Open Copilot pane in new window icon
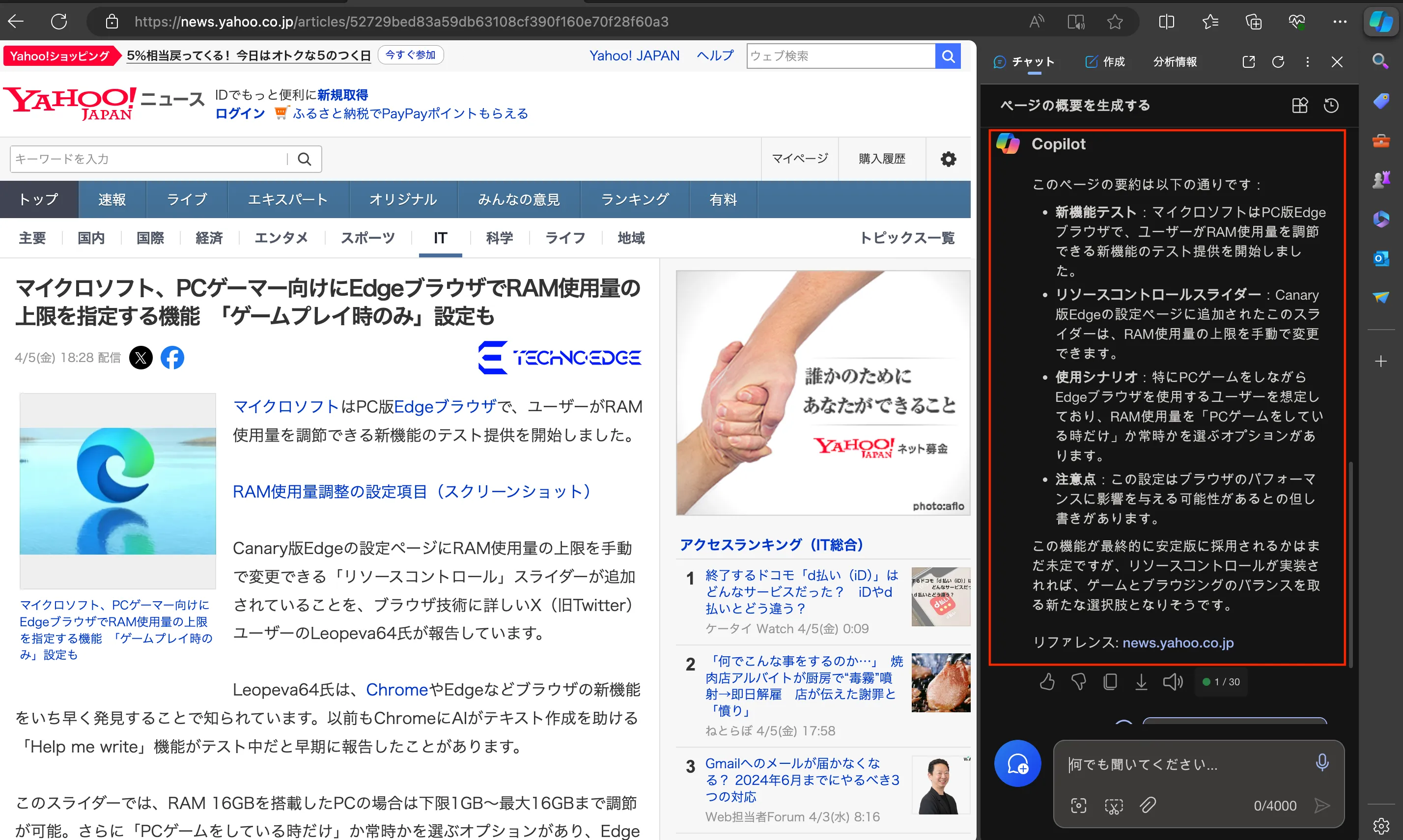This screenshot has height=840, width=1403. click(x=1248, y=62)
